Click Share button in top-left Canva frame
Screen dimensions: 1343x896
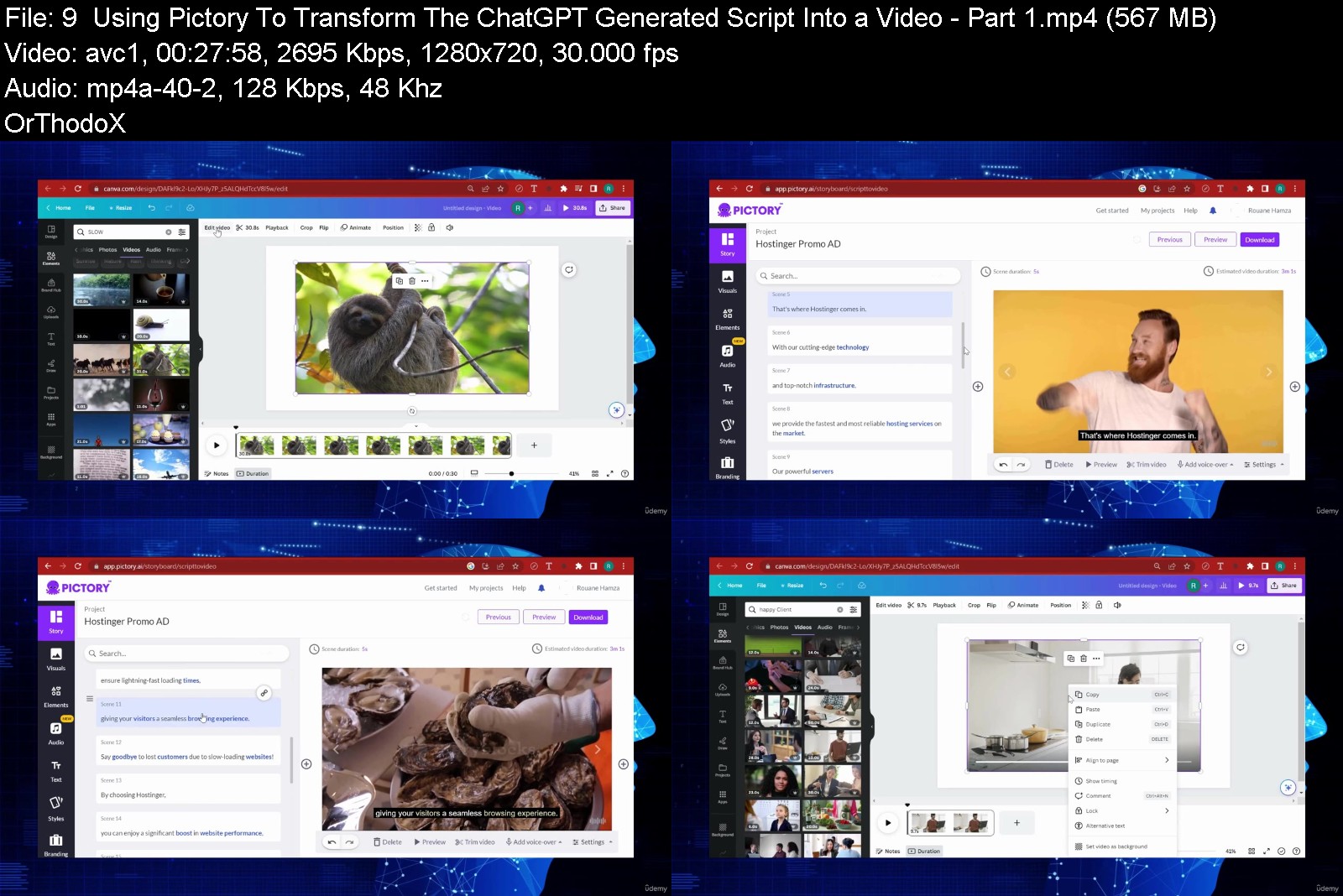tap(613, 207)
